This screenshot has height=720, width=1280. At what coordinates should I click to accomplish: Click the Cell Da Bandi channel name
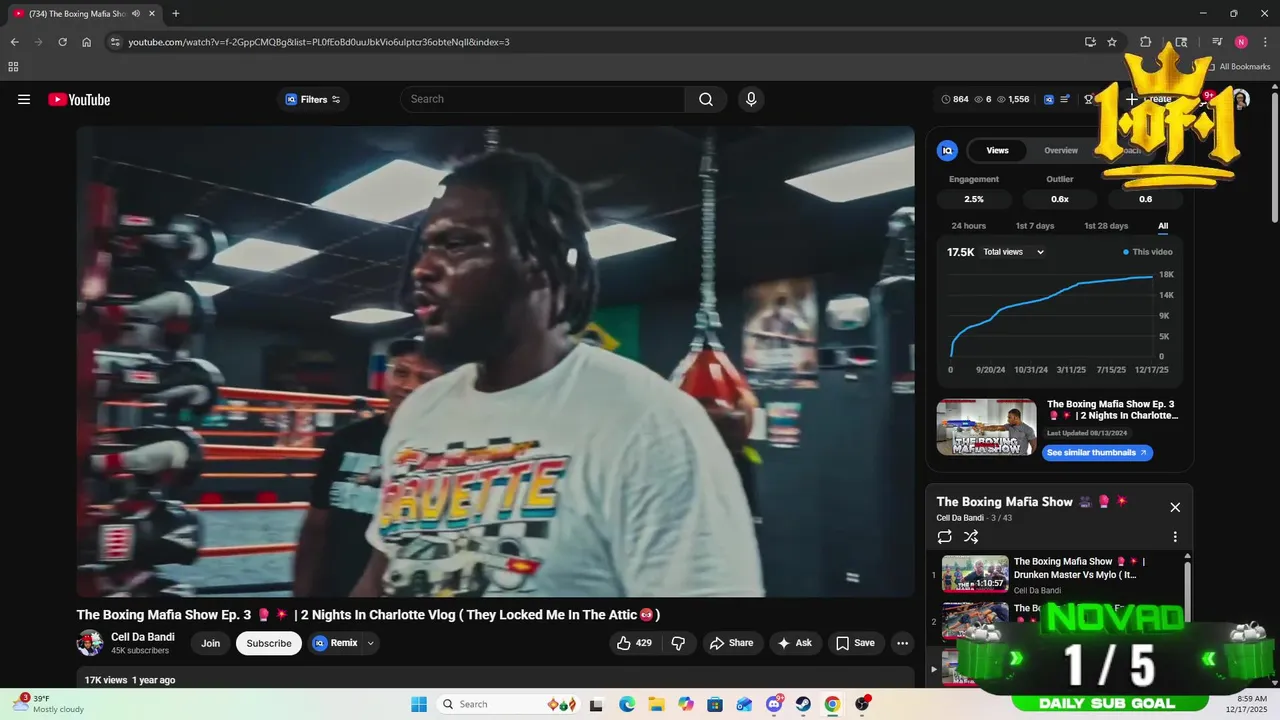tap(143, 637)
